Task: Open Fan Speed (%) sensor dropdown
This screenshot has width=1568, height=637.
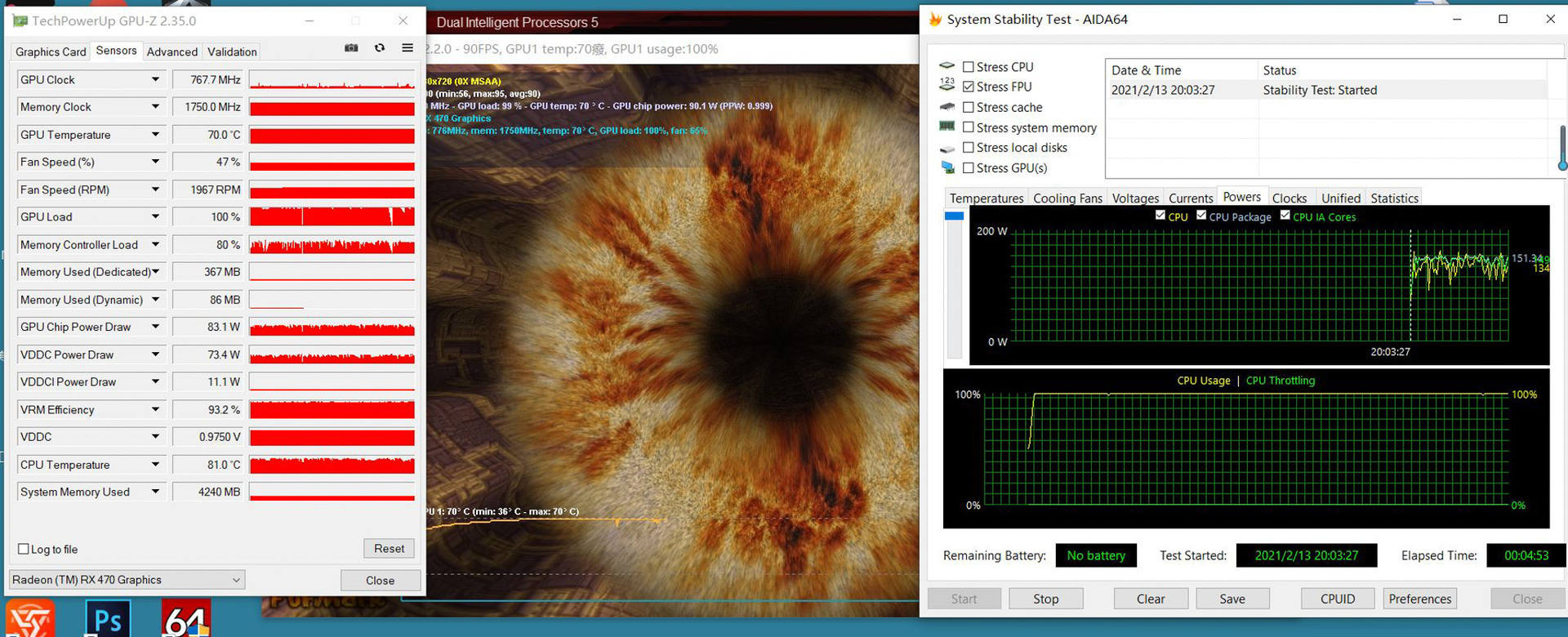Action: [x=155, y=162]
